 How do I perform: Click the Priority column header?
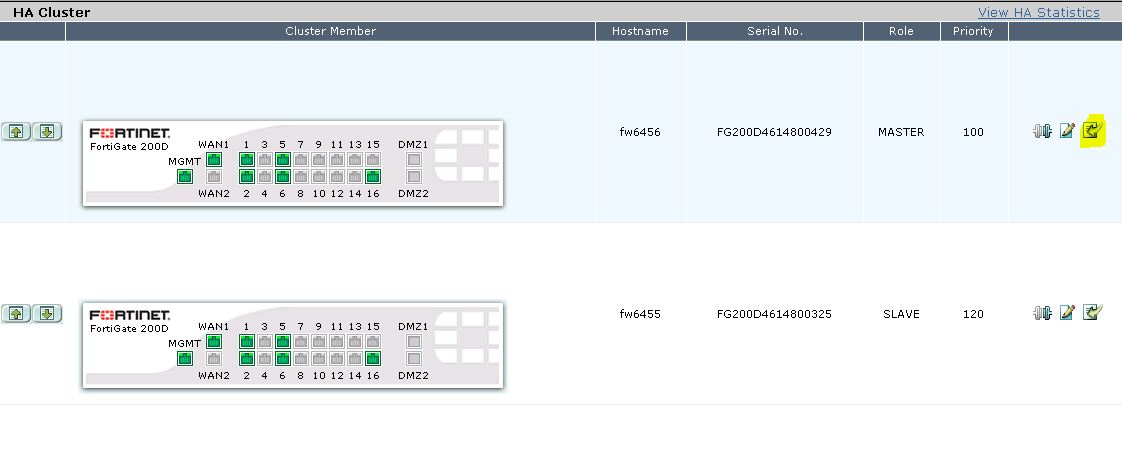[x=973, y=31]
